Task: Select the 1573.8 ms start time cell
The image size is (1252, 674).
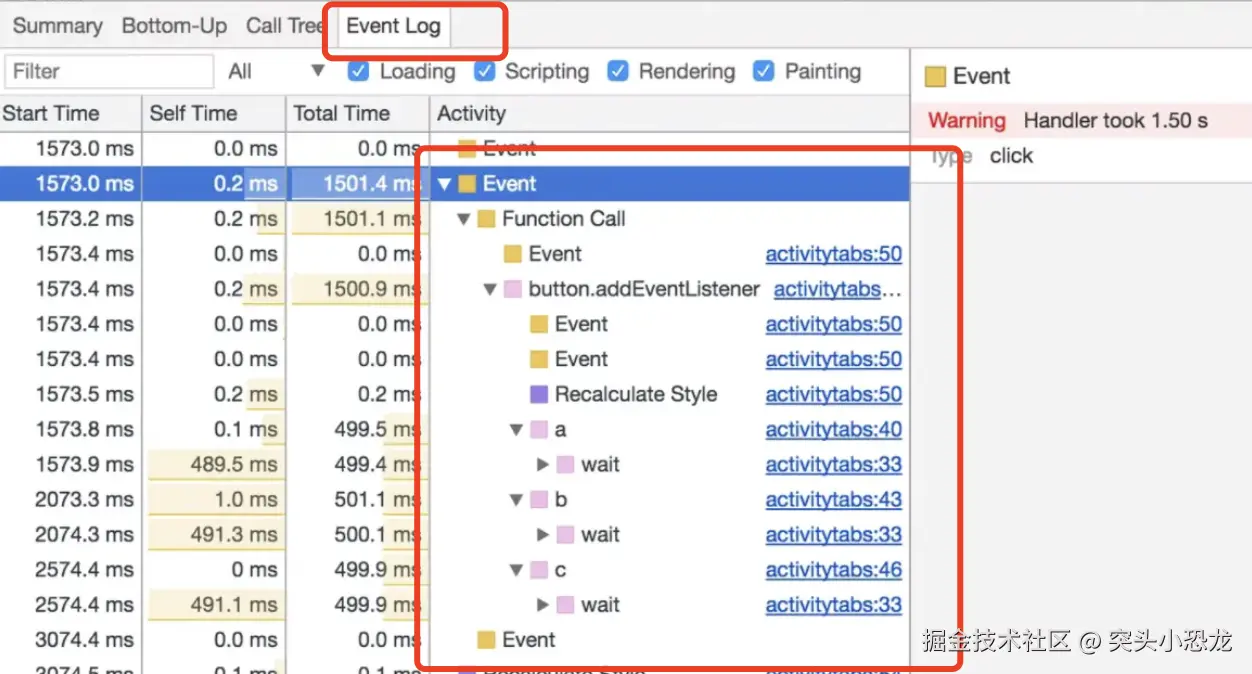Action: pos(70,429)
